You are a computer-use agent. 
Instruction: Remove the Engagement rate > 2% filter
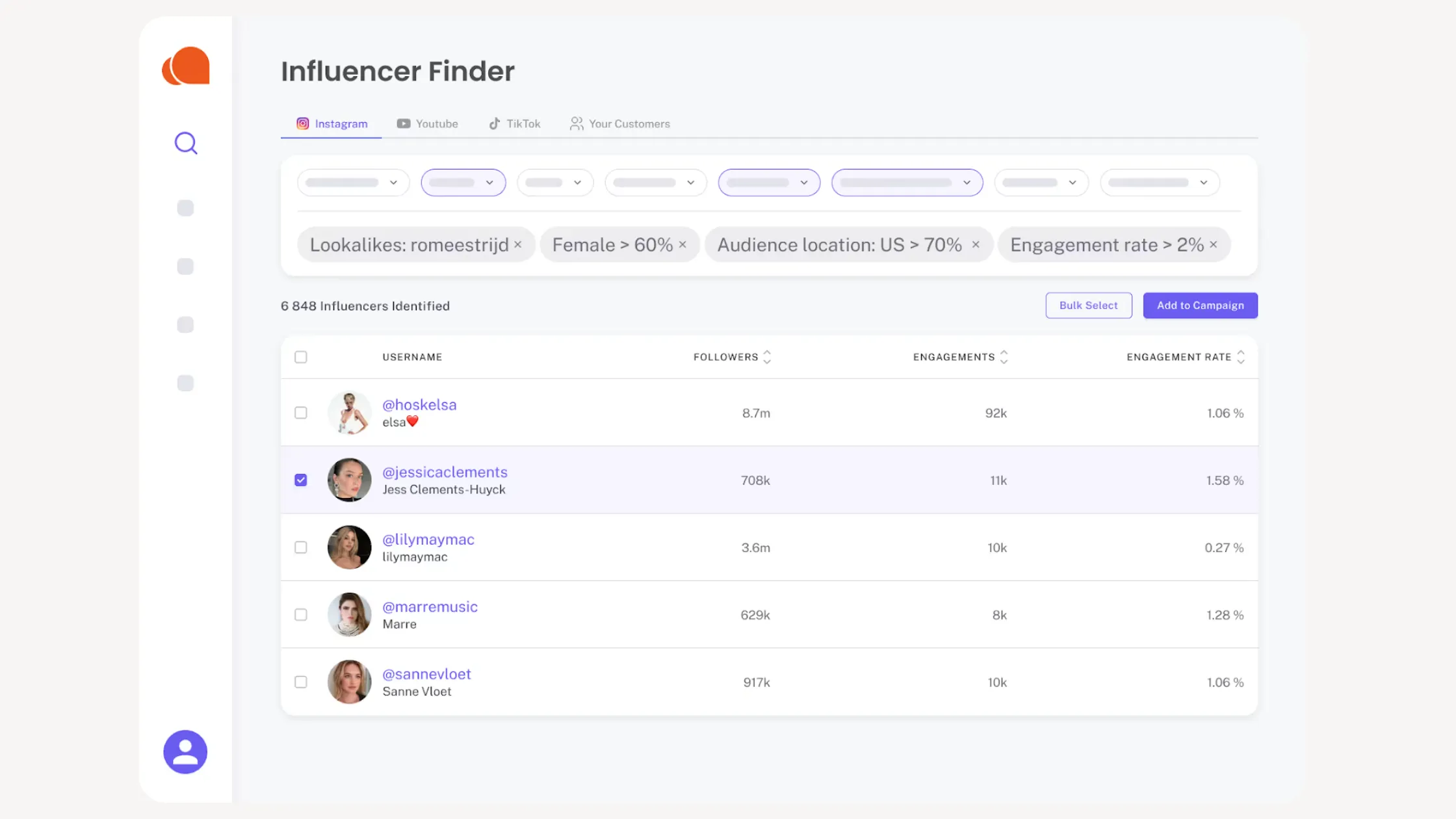pos(1213,245)
